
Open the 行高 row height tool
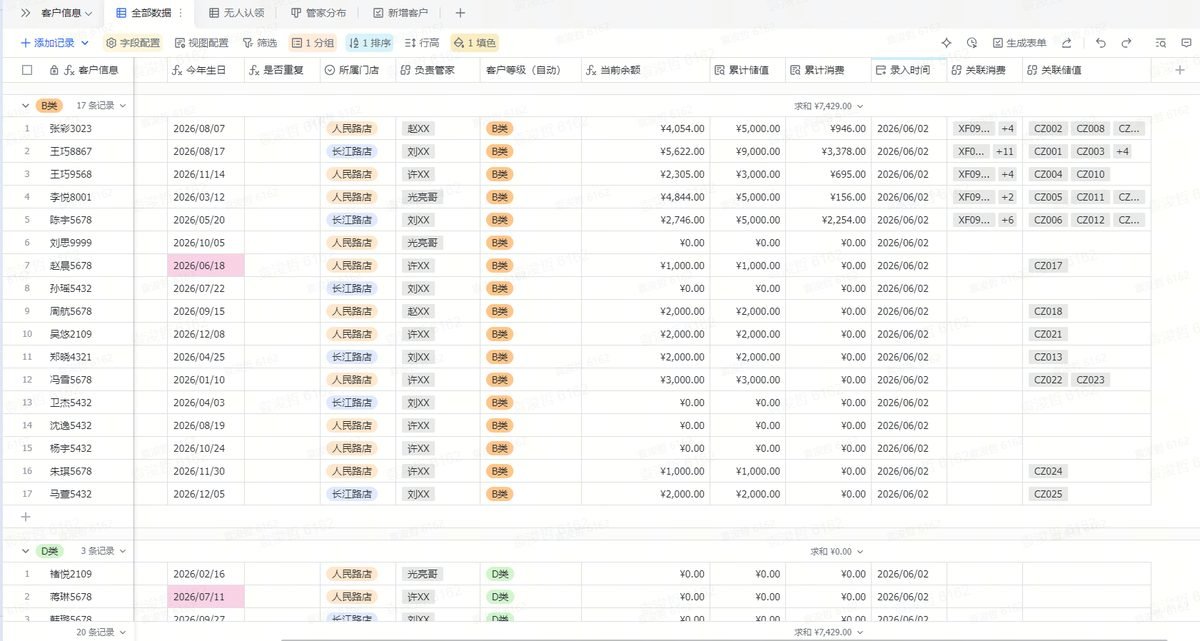[x=422, y=43]
